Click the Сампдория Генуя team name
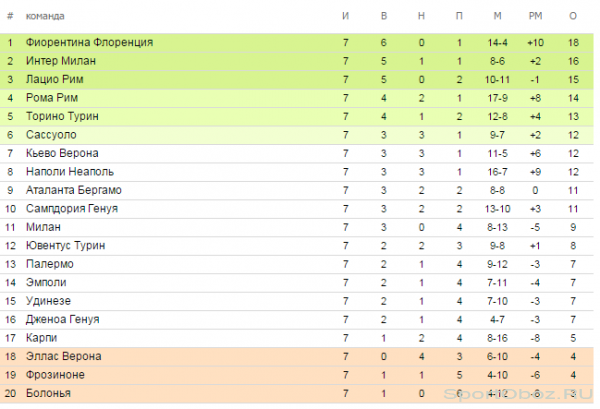The width and height of the screenshot is (600, 409). 72,209
